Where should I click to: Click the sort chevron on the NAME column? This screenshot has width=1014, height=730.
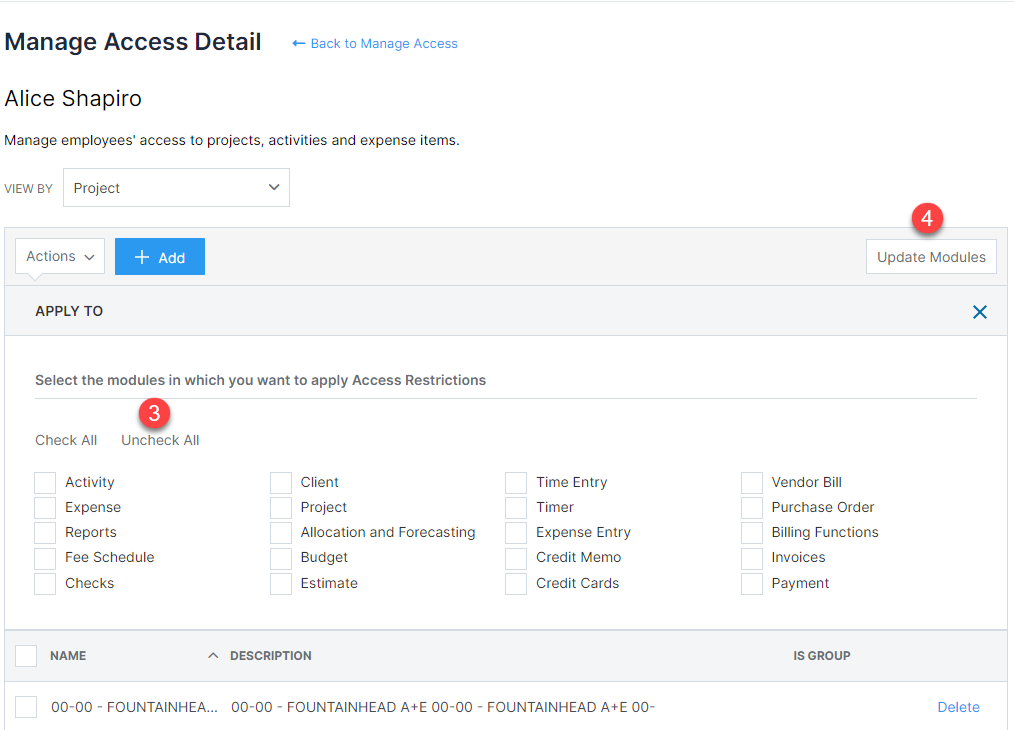(213, 655)
